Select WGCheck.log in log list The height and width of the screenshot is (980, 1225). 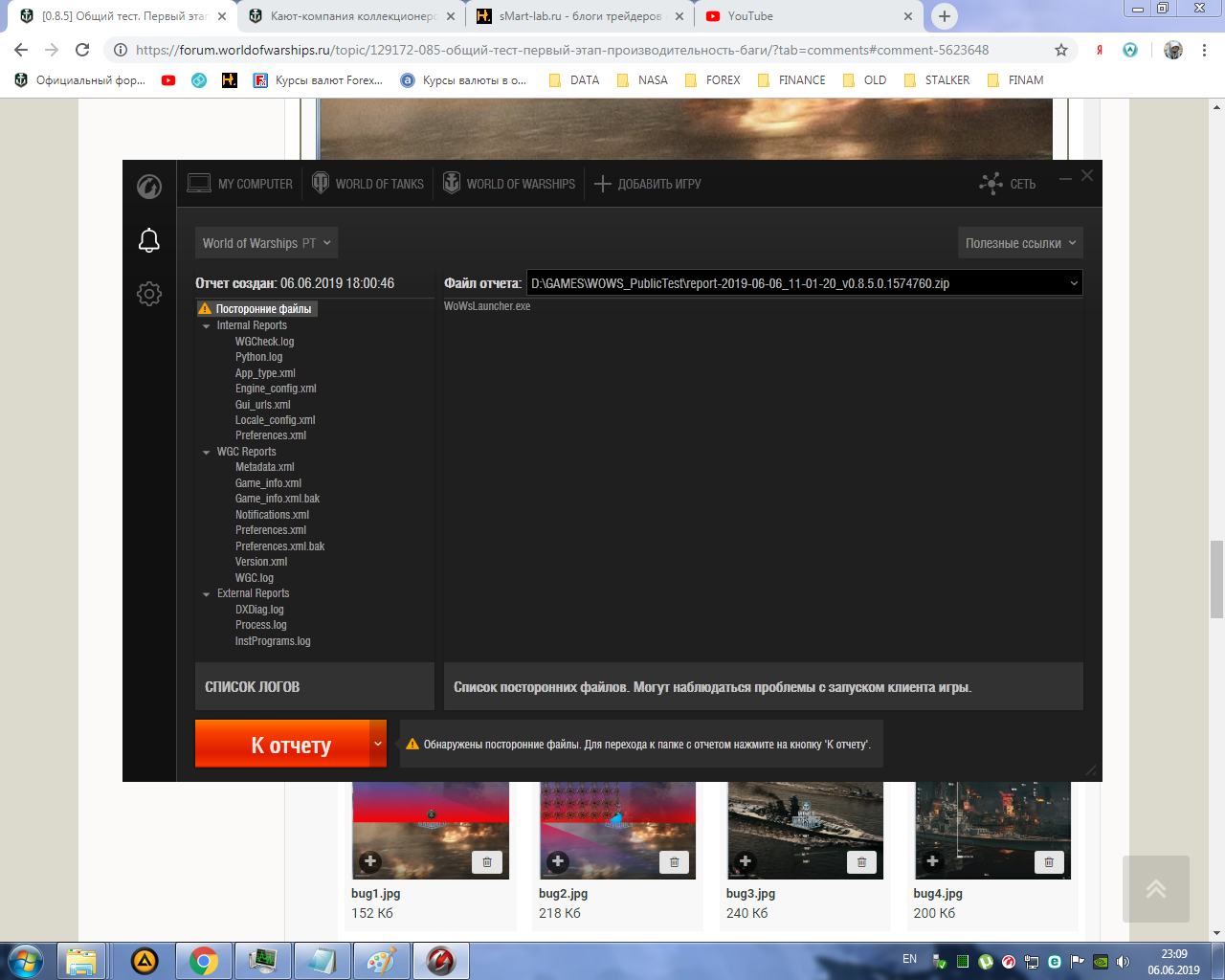click(265, 342)
